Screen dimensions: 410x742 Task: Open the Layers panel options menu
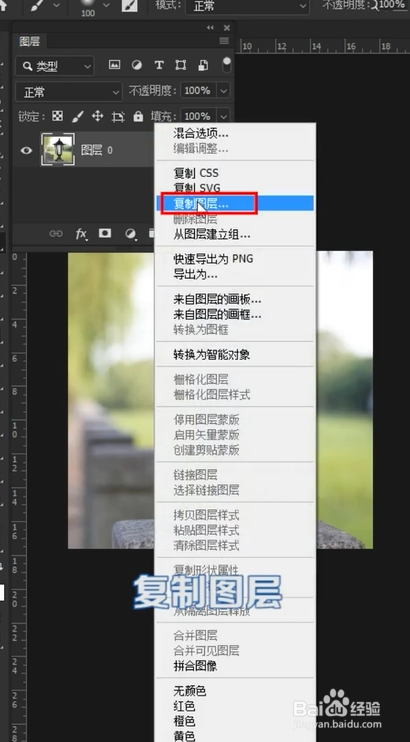(x=224, y=41)
